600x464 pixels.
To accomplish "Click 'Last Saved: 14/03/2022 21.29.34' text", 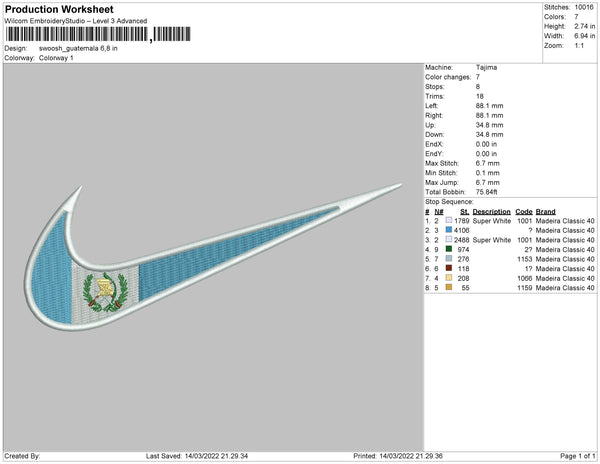I will coord(197,456).
